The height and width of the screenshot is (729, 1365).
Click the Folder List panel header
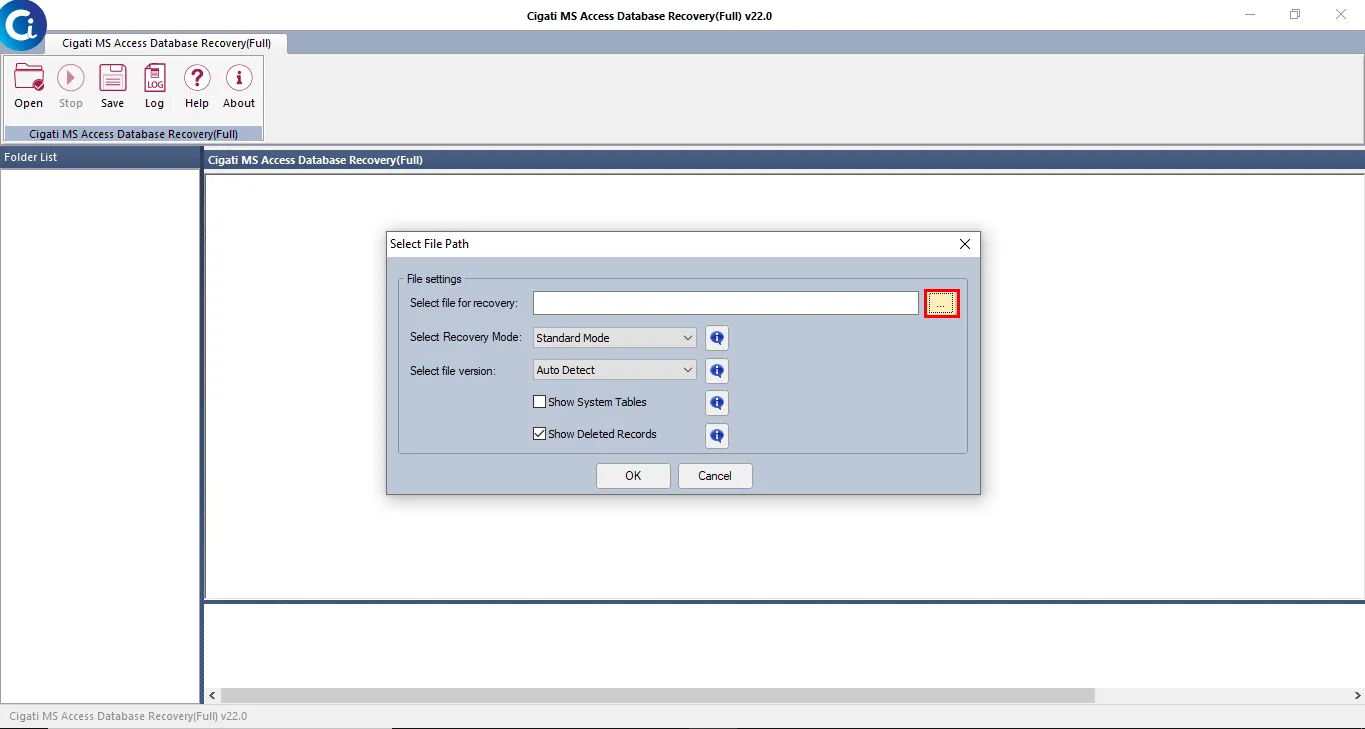click(x=101, y=158)
